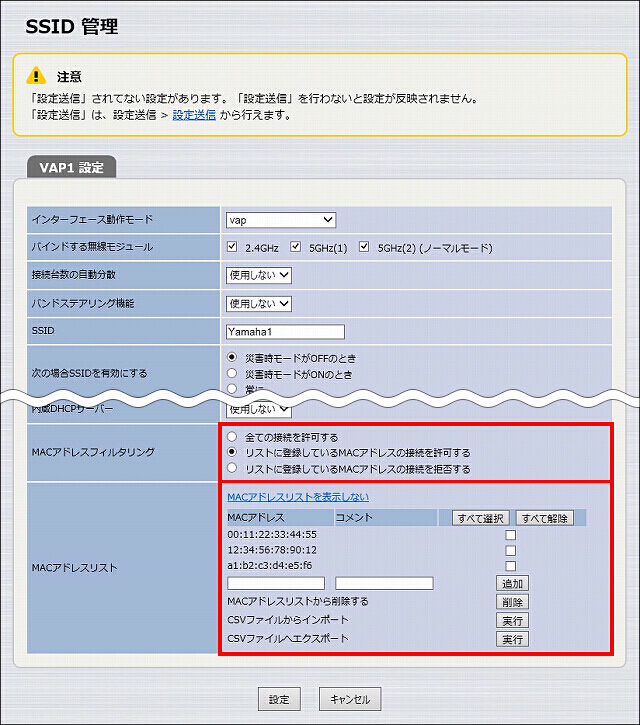Click the 追加 button
Image resolution: width=640 pixels, height=725 pixels.
(512, 584)
